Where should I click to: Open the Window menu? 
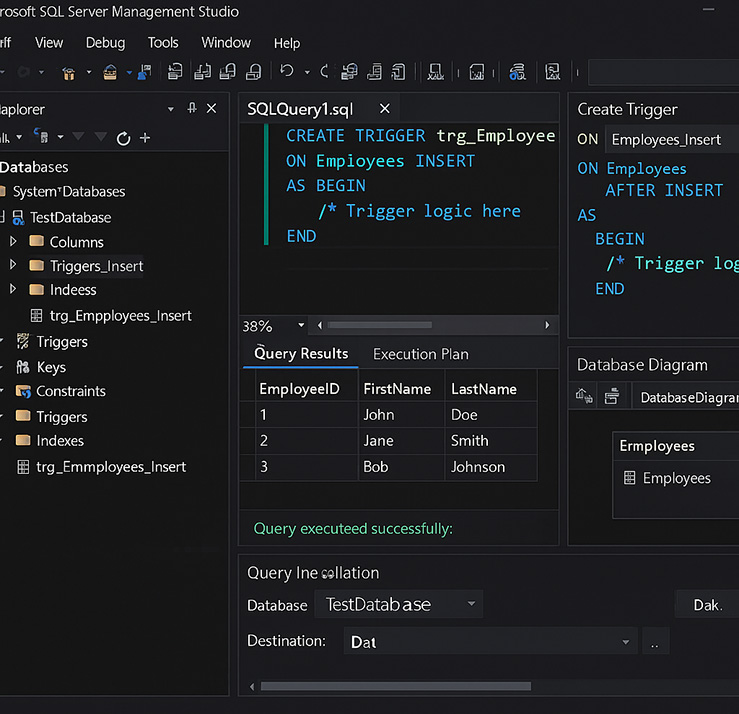tap(226, 43)
